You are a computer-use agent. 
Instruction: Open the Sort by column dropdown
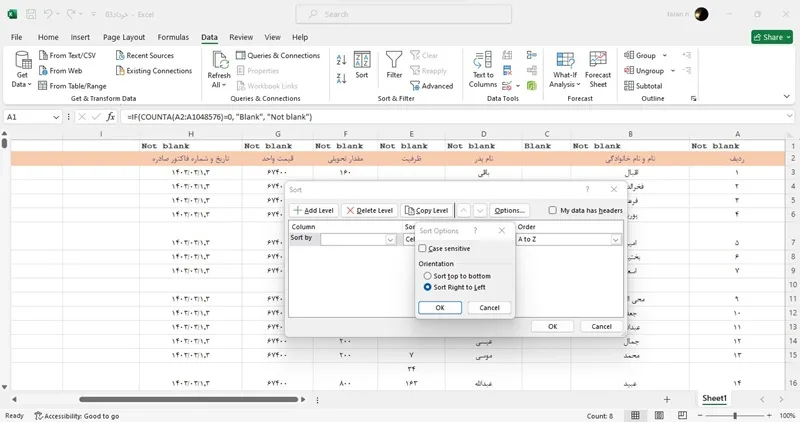(x=358, y=239)
